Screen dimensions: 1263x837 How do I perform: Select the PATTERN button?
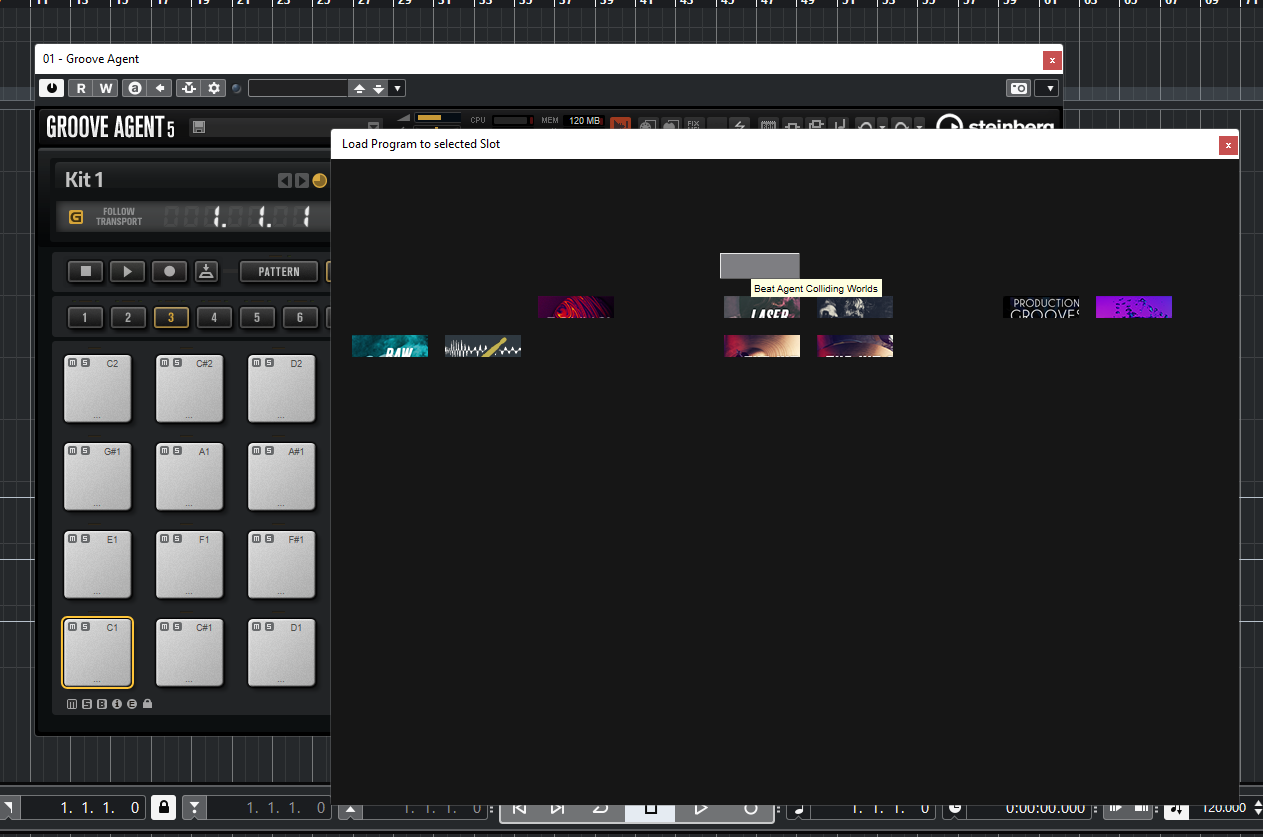pyautogui.click(x=279, y=271)
